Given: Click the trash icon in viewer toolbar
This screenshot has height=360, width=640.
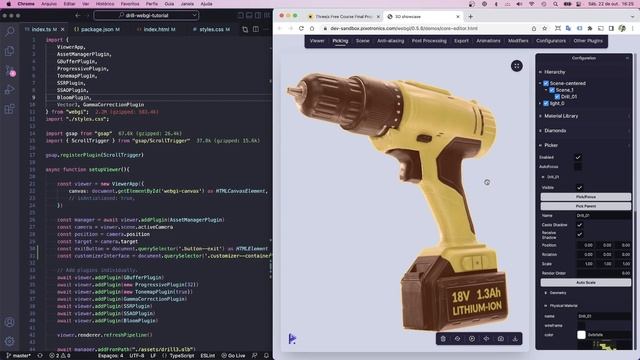Looking at the screenshot, I should (443, 339).
